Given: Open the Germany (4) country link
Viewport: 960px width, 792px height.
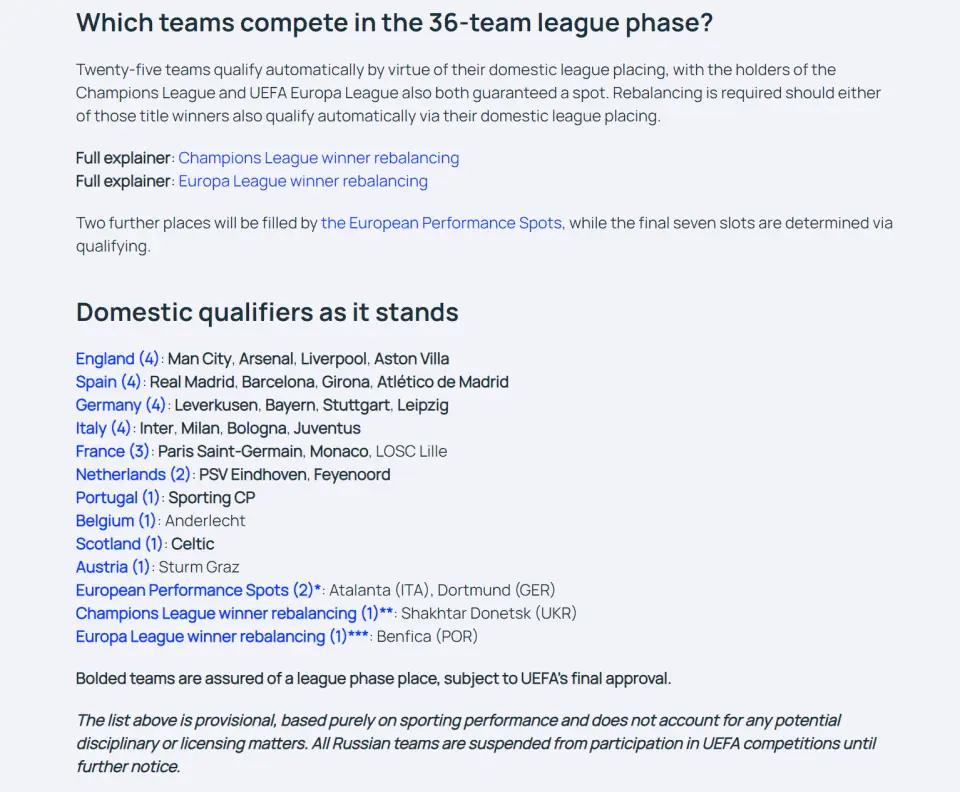Looking at the screenshot, I should 121,405.
